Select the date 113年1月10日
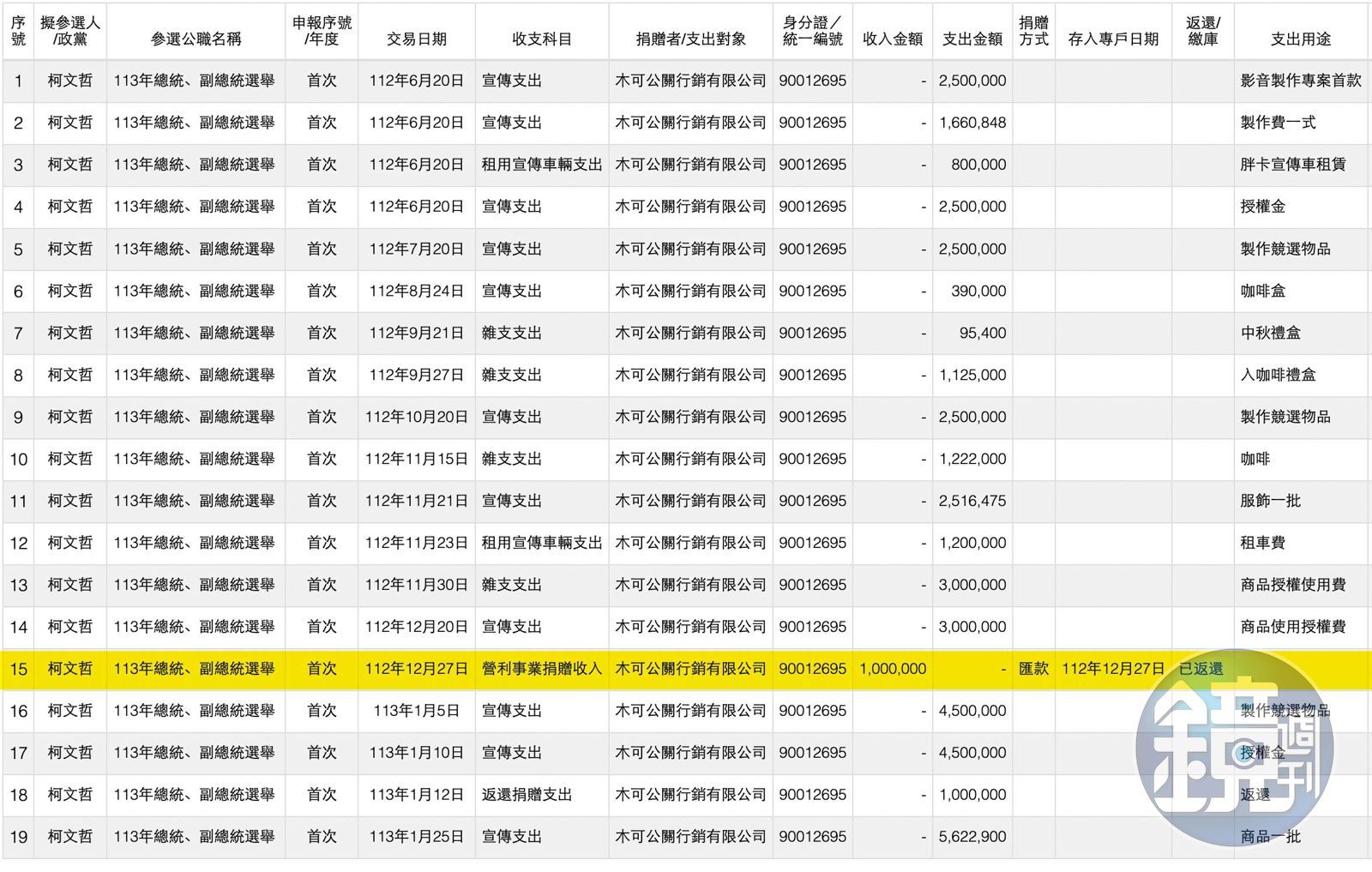The width and height of the screenshot is (1372, 872). 416,753
